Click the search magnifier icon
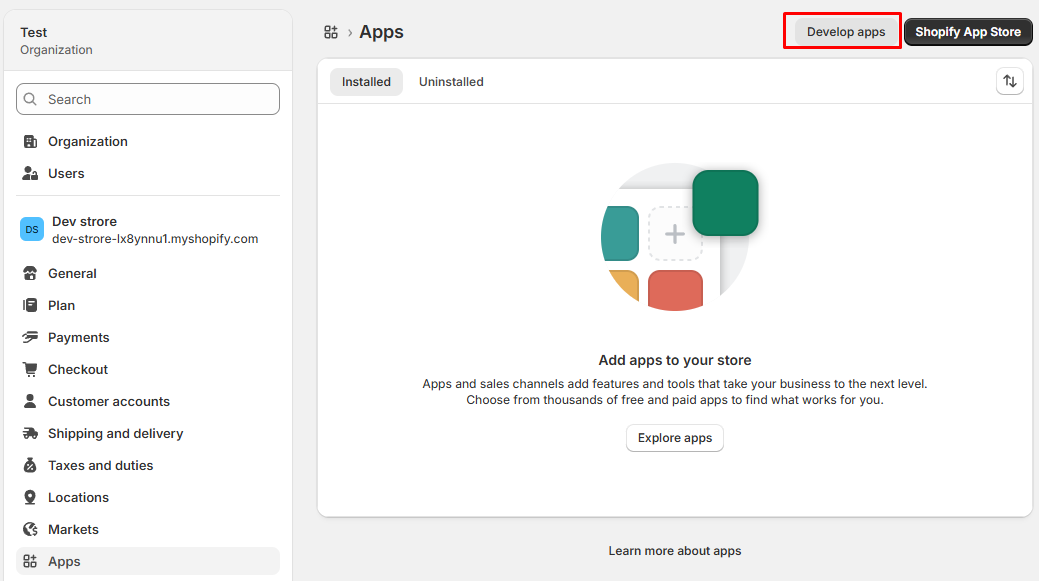1039x581 pixels. pyautogui.click(x=30, y=99)
